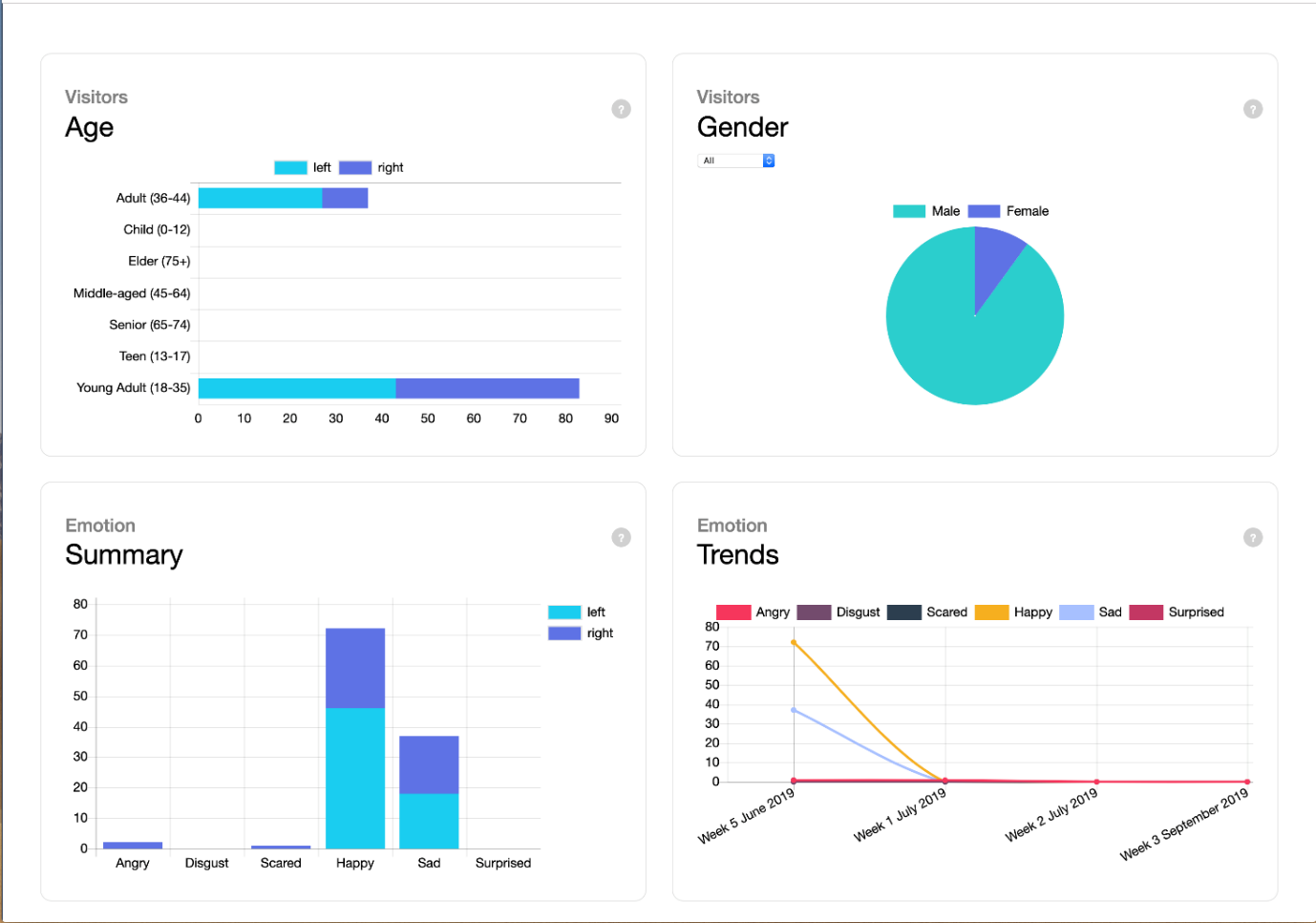Screen dimensions: 1316x923
Task: Click the 'Week 1 July 2019' axis label
Action: [900, 815]
